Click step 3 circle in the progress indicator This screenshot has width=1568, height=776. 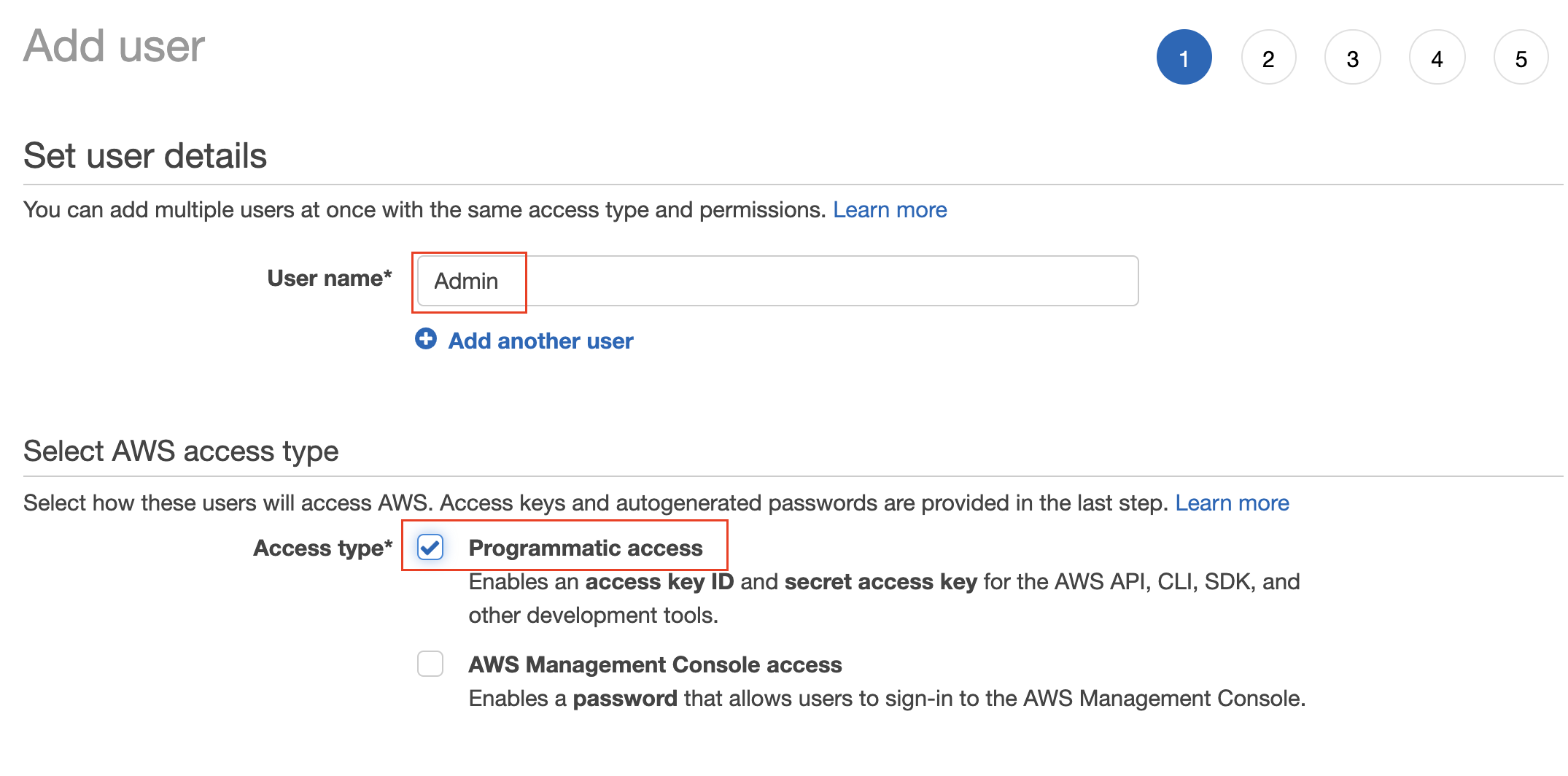coord(1353,57)
